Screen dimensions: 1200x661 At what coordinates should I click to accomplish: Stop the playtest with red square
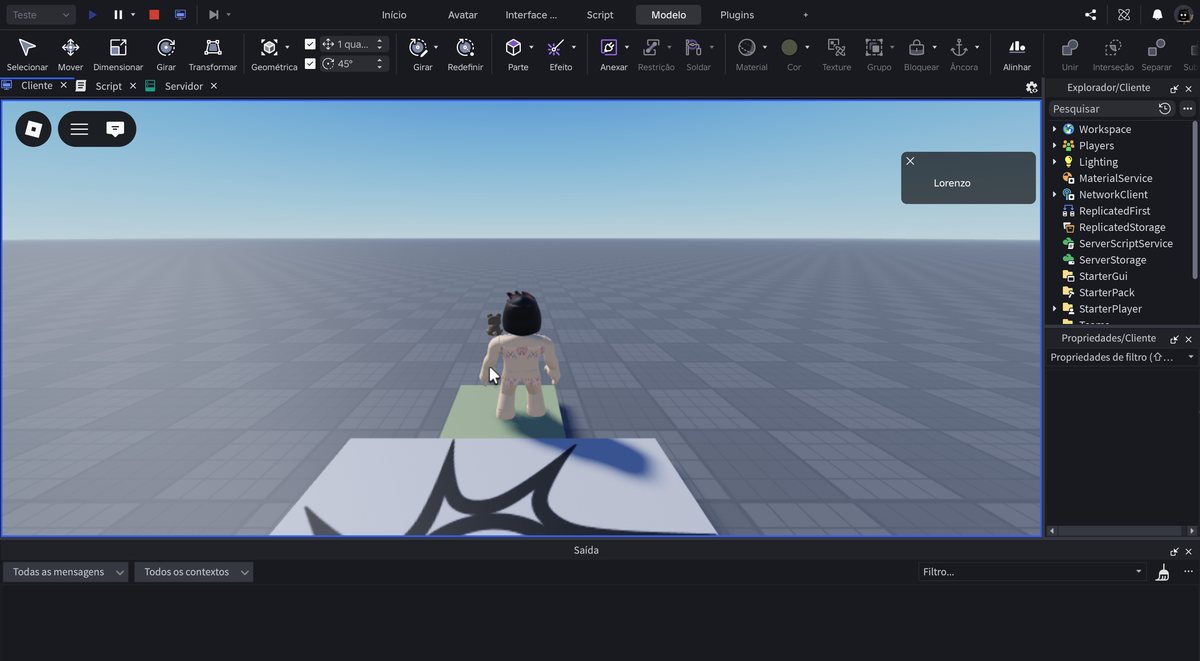(154, 15)
